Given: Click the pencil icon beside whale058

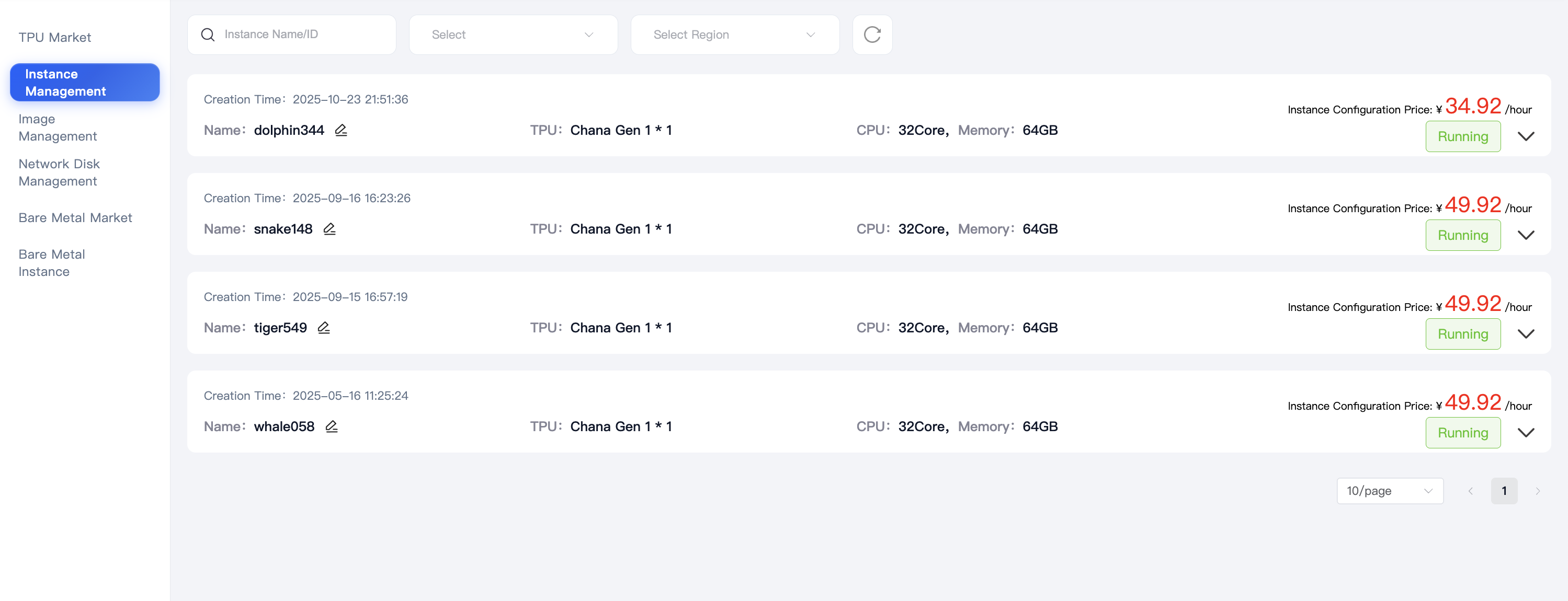Looking at the screenshot, I should tap(332, 426).
